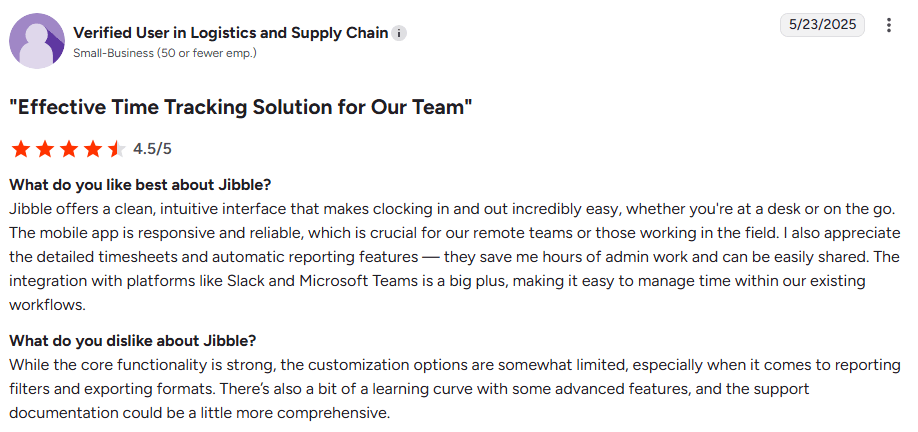Click "What do you dislike about Jibble?" heading
The image size is (918, 432).
click(x=133, y=341)
